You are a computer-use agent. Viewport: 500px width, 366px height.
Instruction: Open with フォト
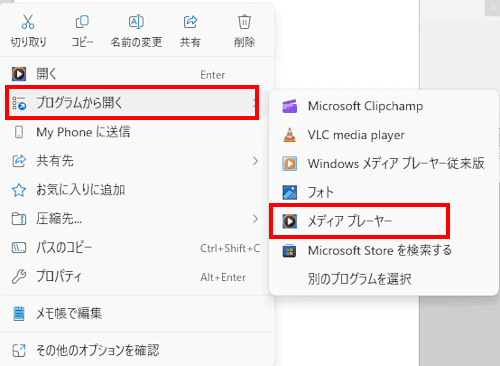[384, 192]
